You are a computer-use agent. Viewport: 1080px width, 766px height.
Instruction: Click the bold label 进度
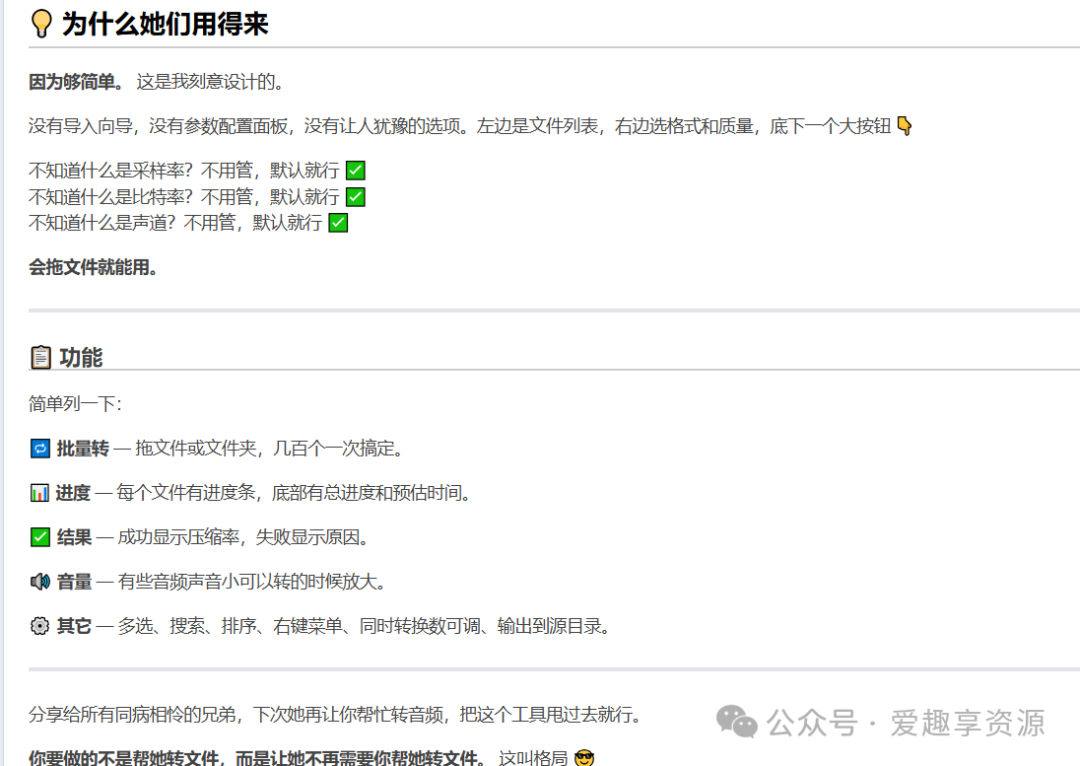pyautogui.click(x=73, y=493)
